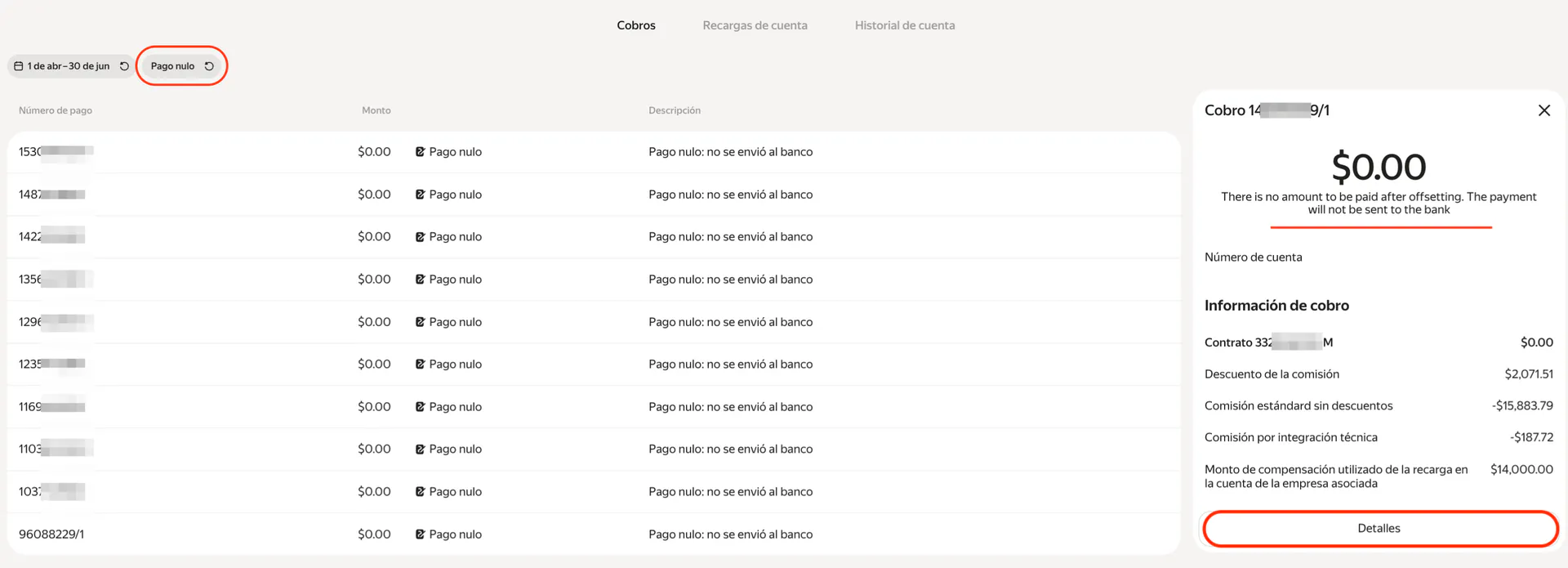Click the Pago nulo icon in row 1037
The height and width of the screenshot is (568, 1568).
click(420, 492)
